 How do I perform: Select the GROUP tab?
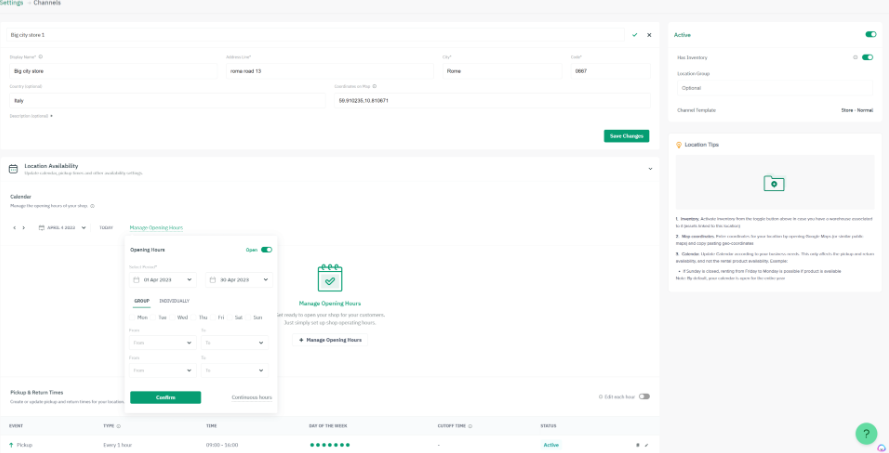click(x=141, y=301)
